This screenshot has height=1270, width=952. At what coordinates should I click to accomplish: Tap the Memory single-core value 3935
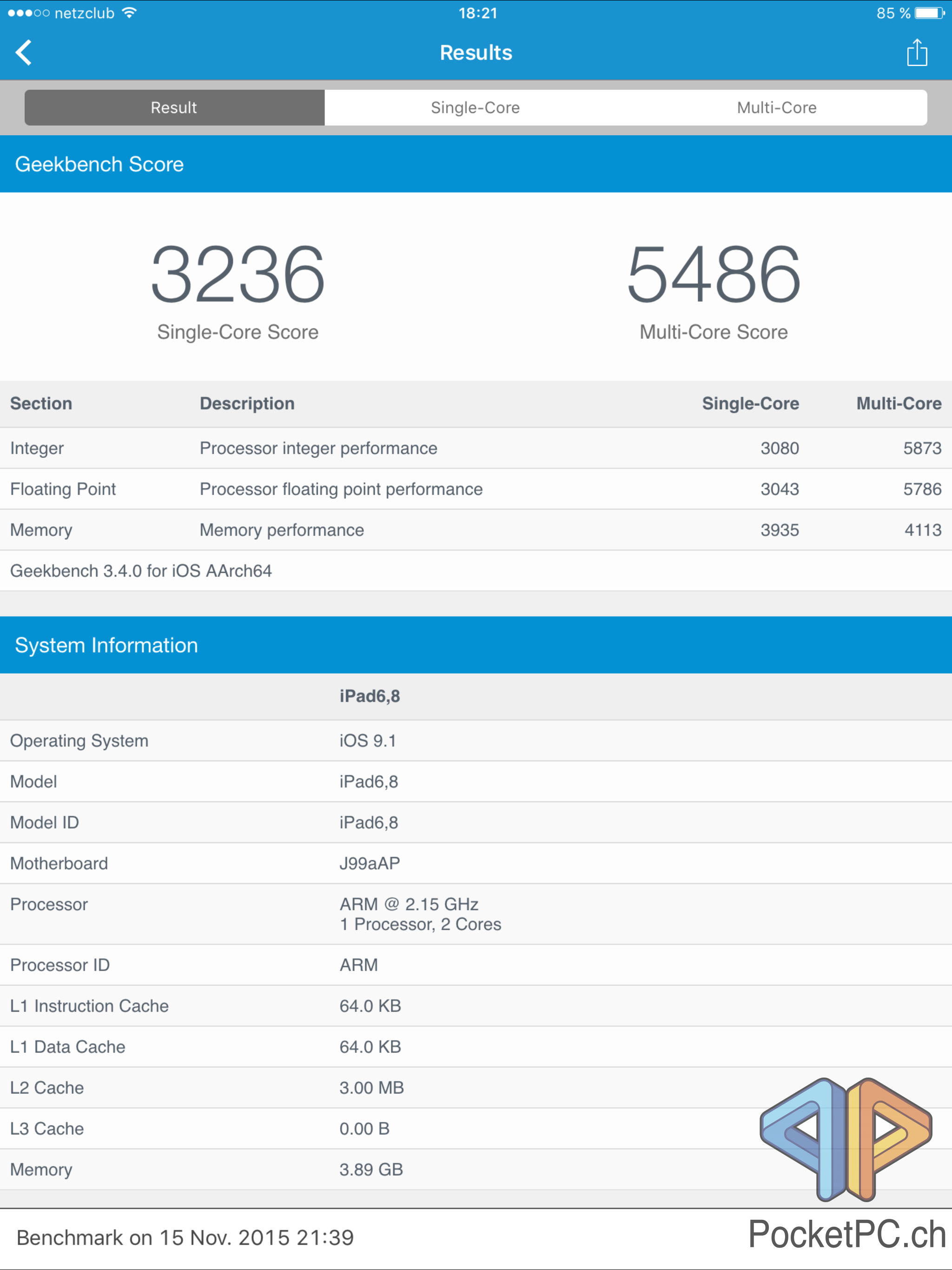pyautogui.click(x=779, y=530)
